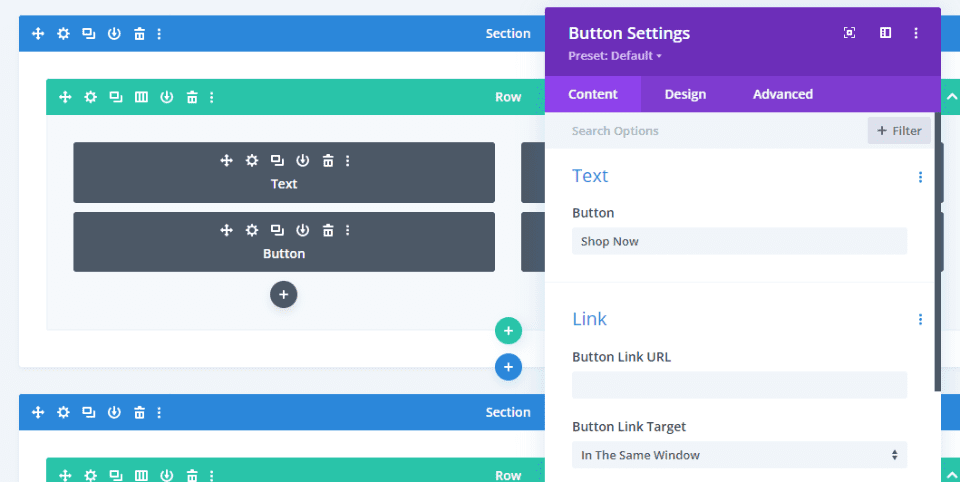The width and height of the screenshot is (960, 482).
Task: Switch to the Design tab
Action: coord(685,94)
